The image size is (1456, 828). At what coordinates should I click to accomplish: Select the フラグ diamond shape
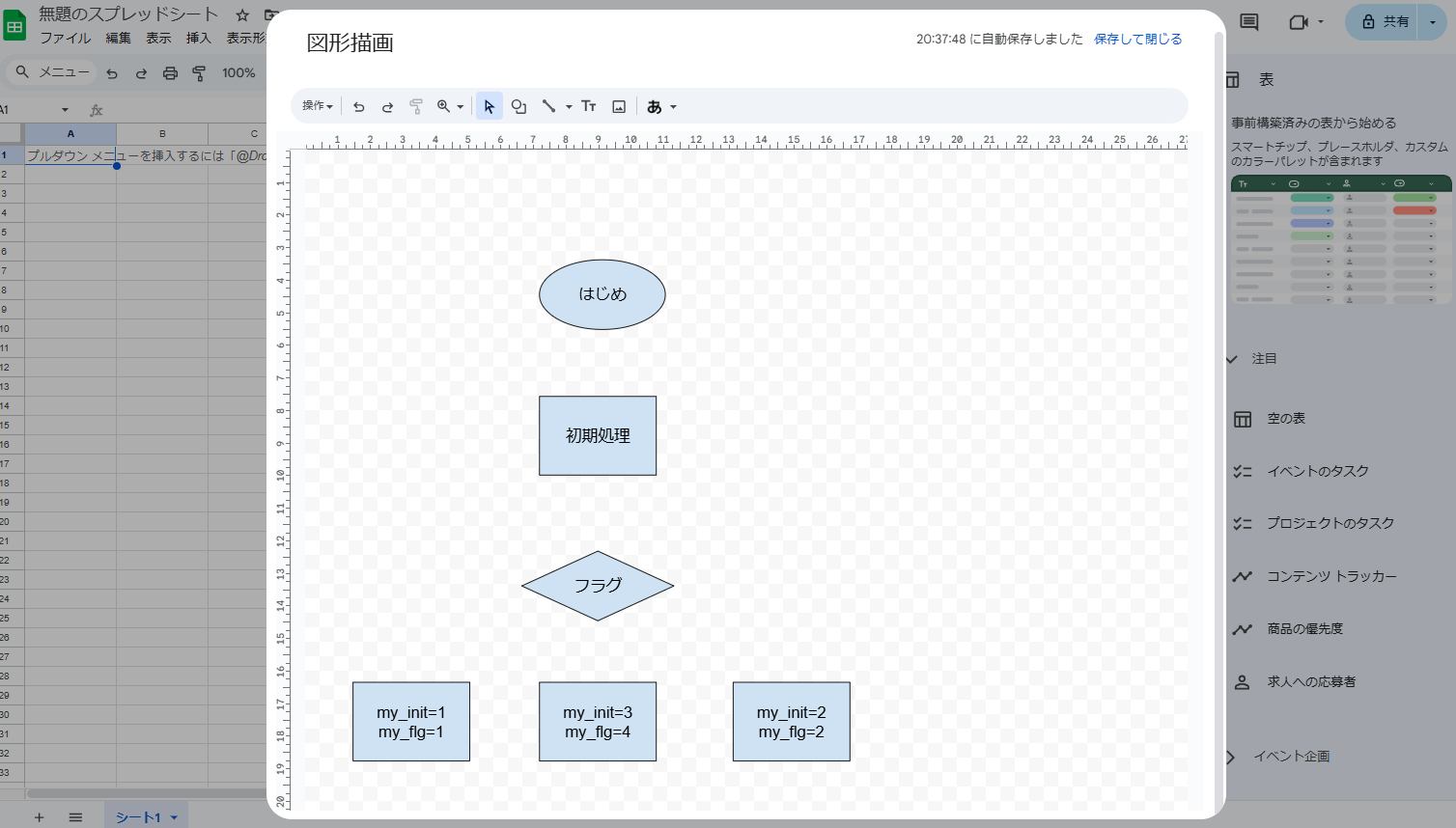pos(598,586)
